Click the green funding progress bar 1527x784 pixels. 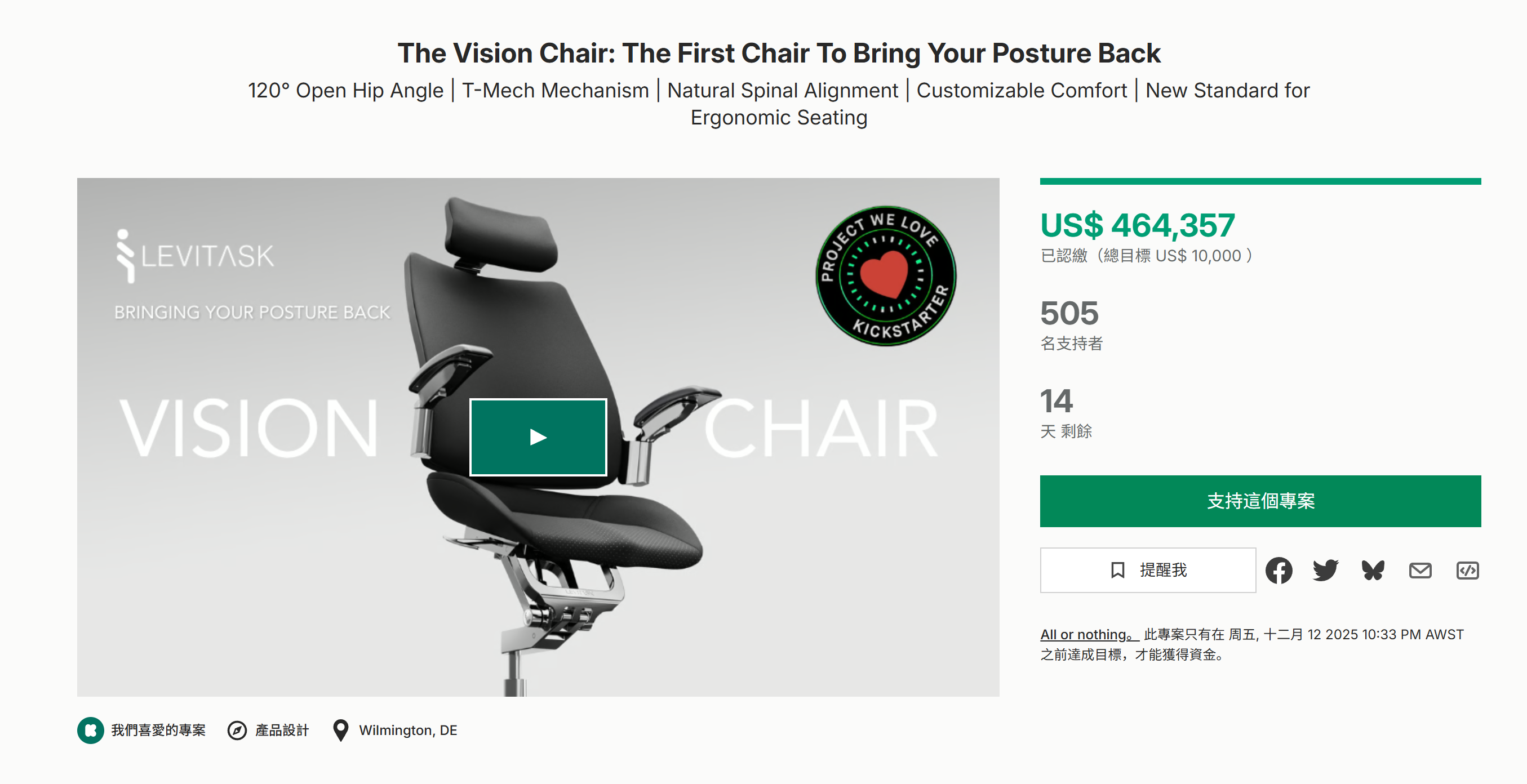pos(1260,181)
